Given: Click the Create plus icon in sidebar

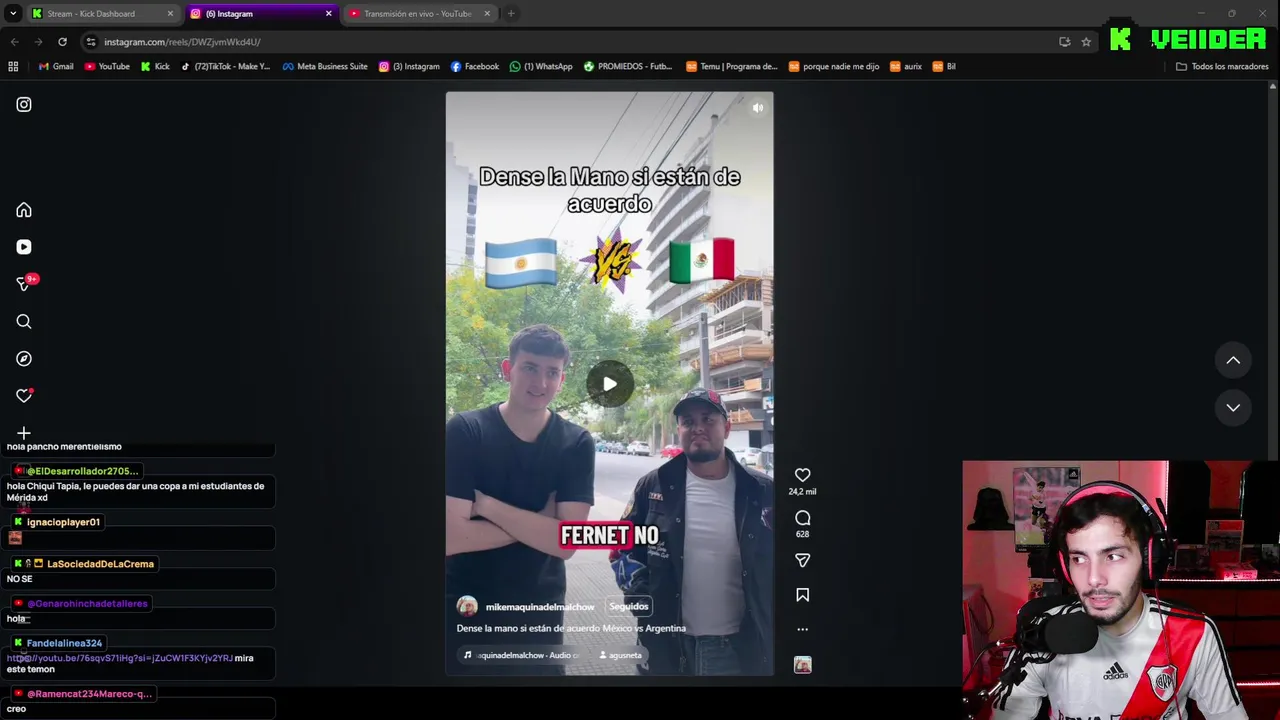Looking at the screenshot, I should tap(24, 433).
